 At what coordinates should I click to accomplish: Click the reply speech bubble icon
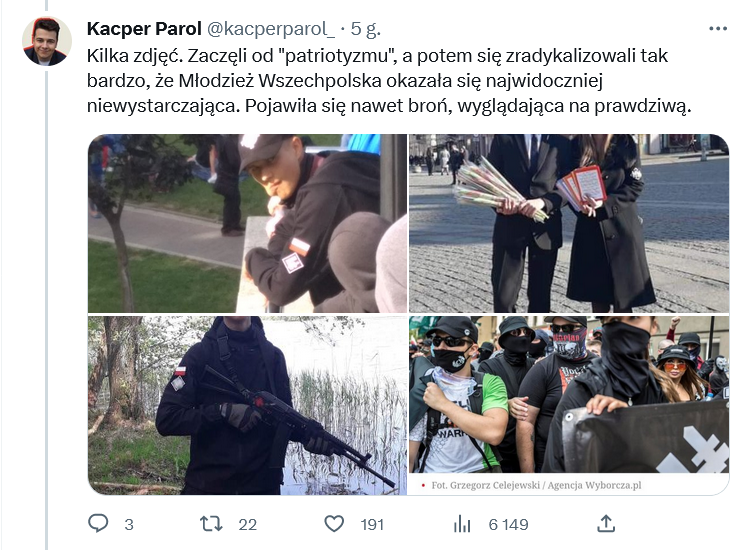tap(98, 524)
